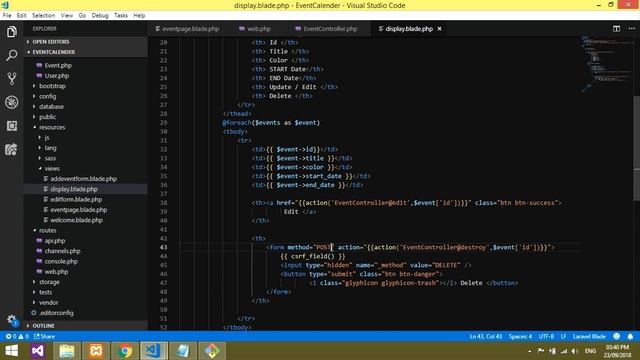Open the Source Control view icon
This screenshot has height=360, width=640.
click(x=11, y=79)
